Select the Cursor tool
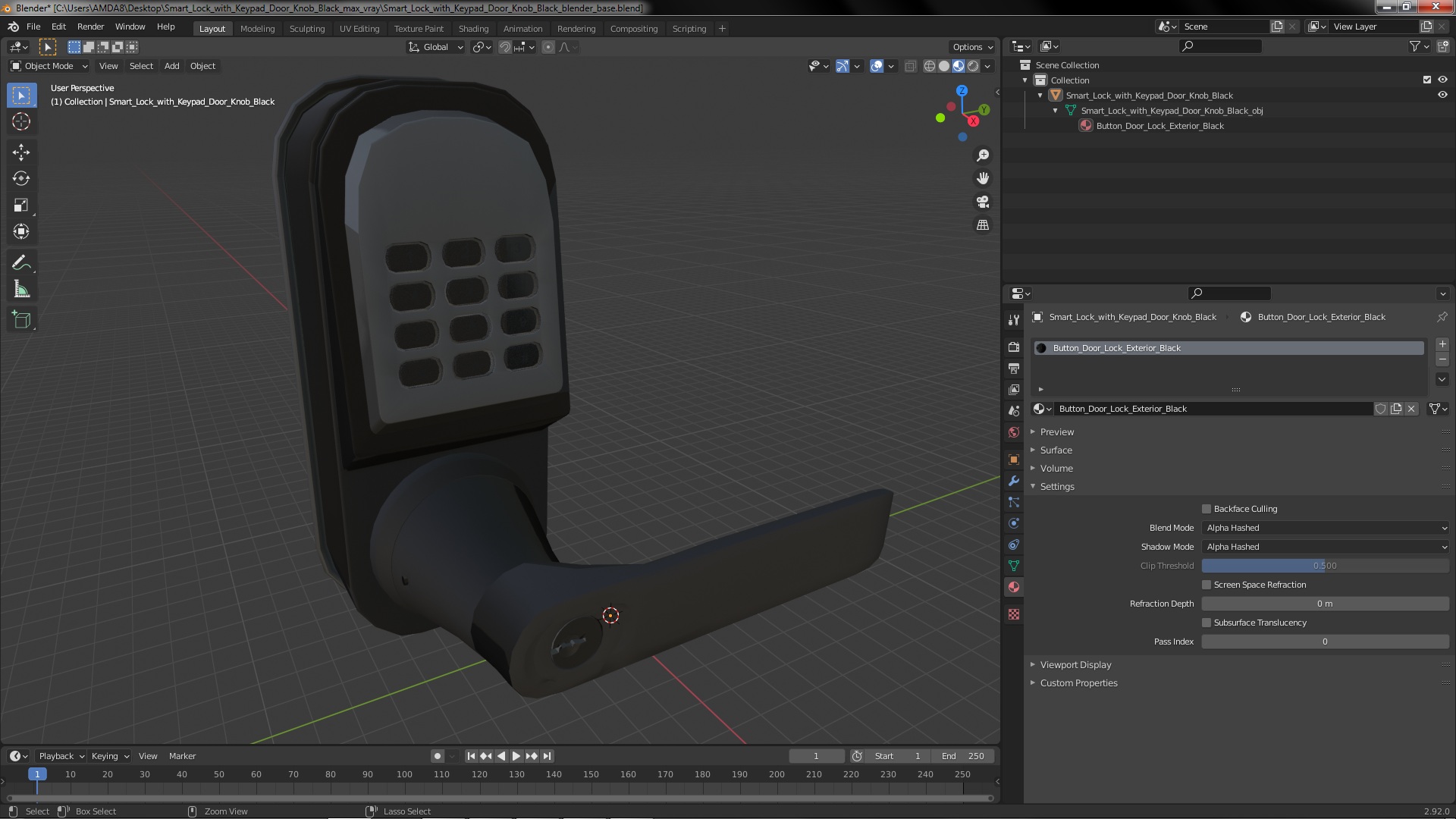1456x819 pixels. point(21,121)
